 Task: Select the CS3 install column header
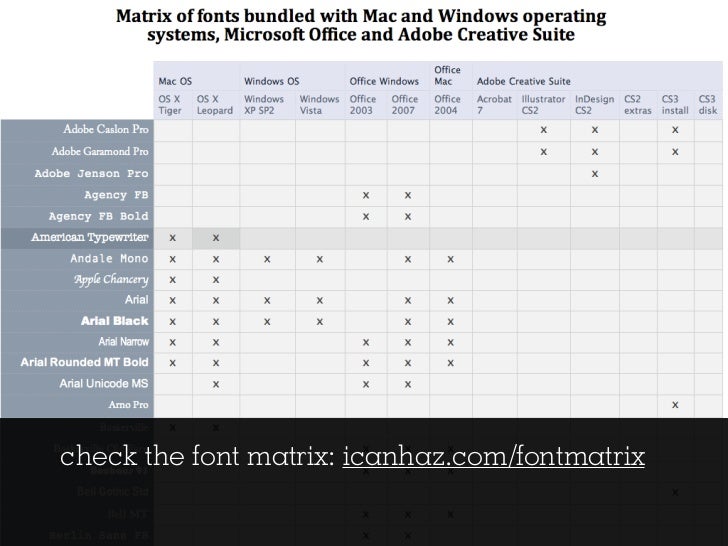[675, 105]
